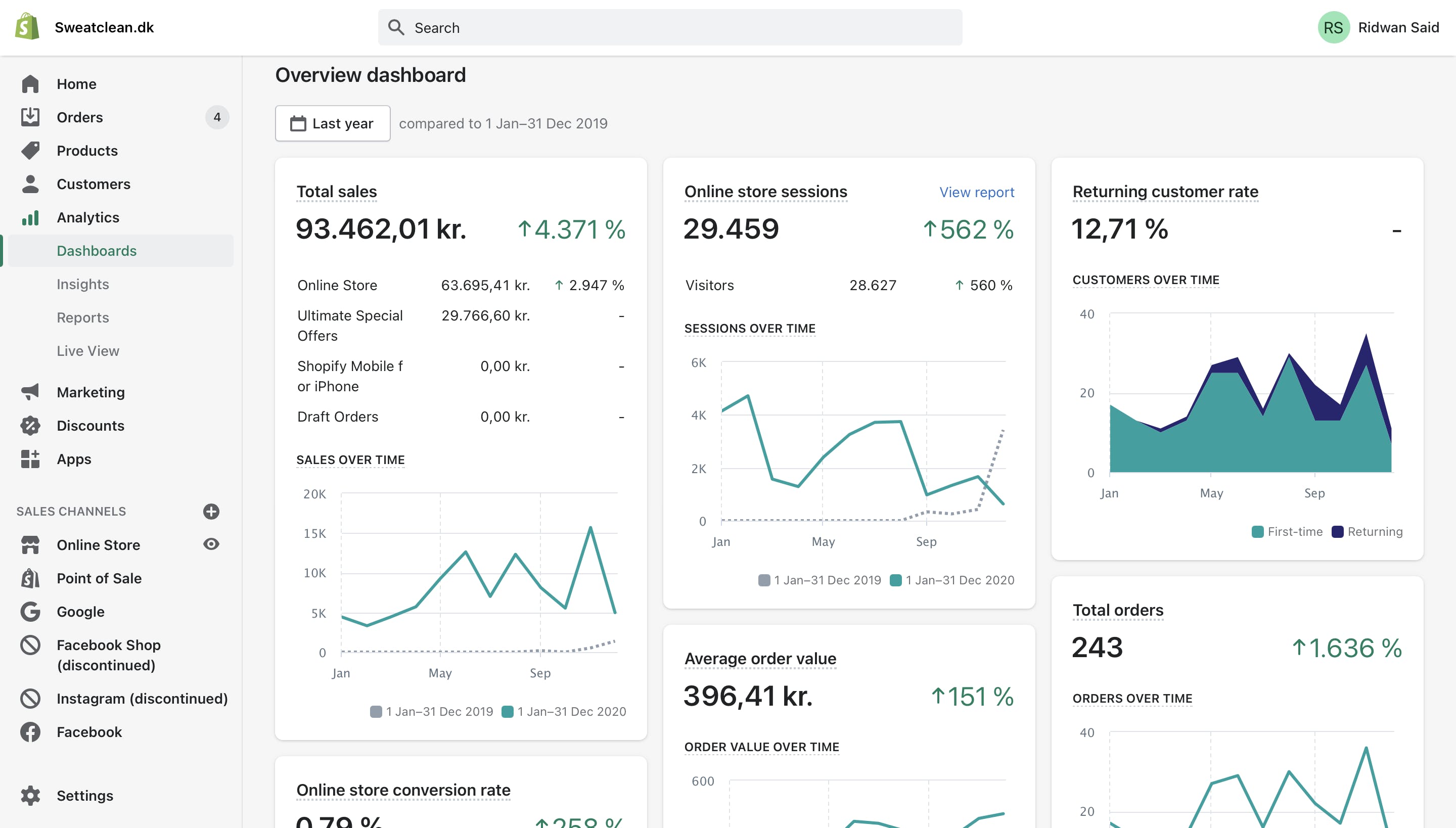Click the 2020 sales legend color swatch
The width and height of the screenshot is (1456, 828).
coord(508,711)
